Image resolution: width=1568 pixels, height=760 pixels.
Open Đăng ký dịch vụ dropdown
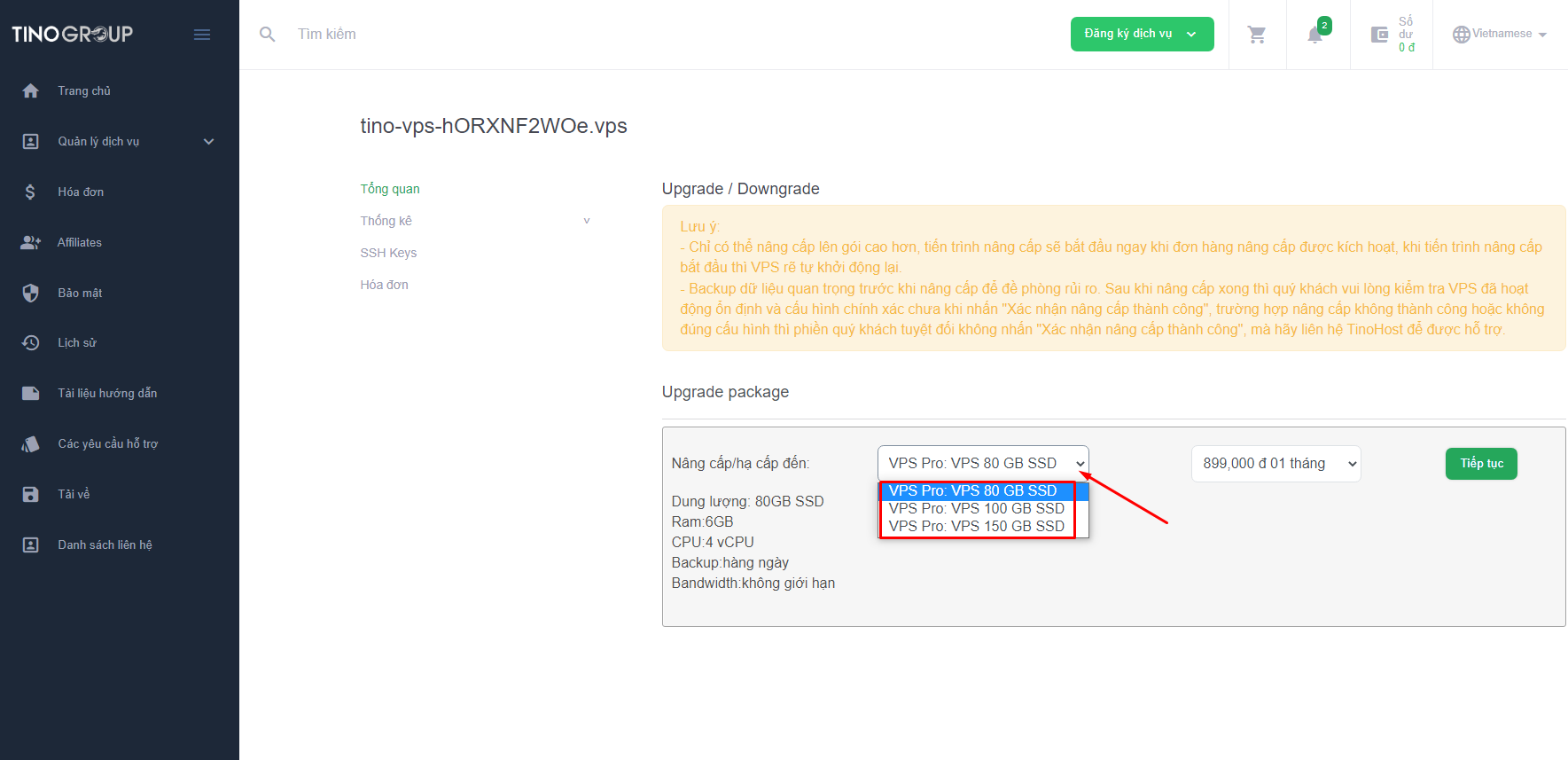point(1142,34)
